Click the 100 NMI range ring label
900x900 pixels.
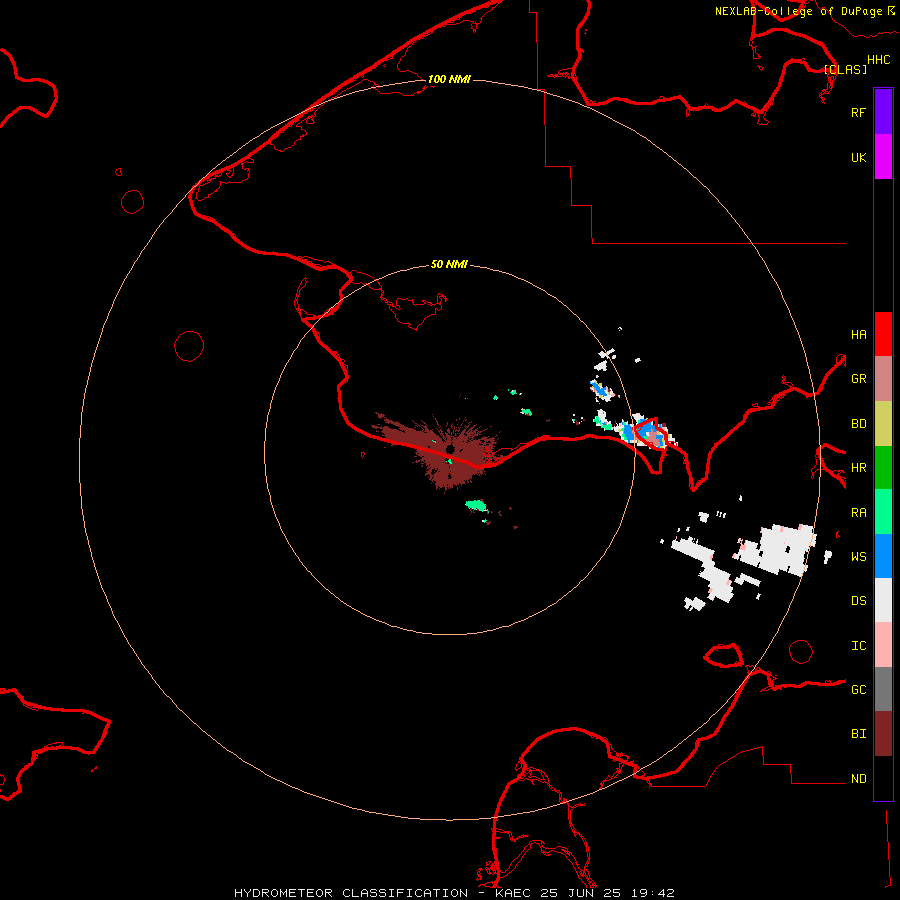pyautogui.click(x=449, y=79)
